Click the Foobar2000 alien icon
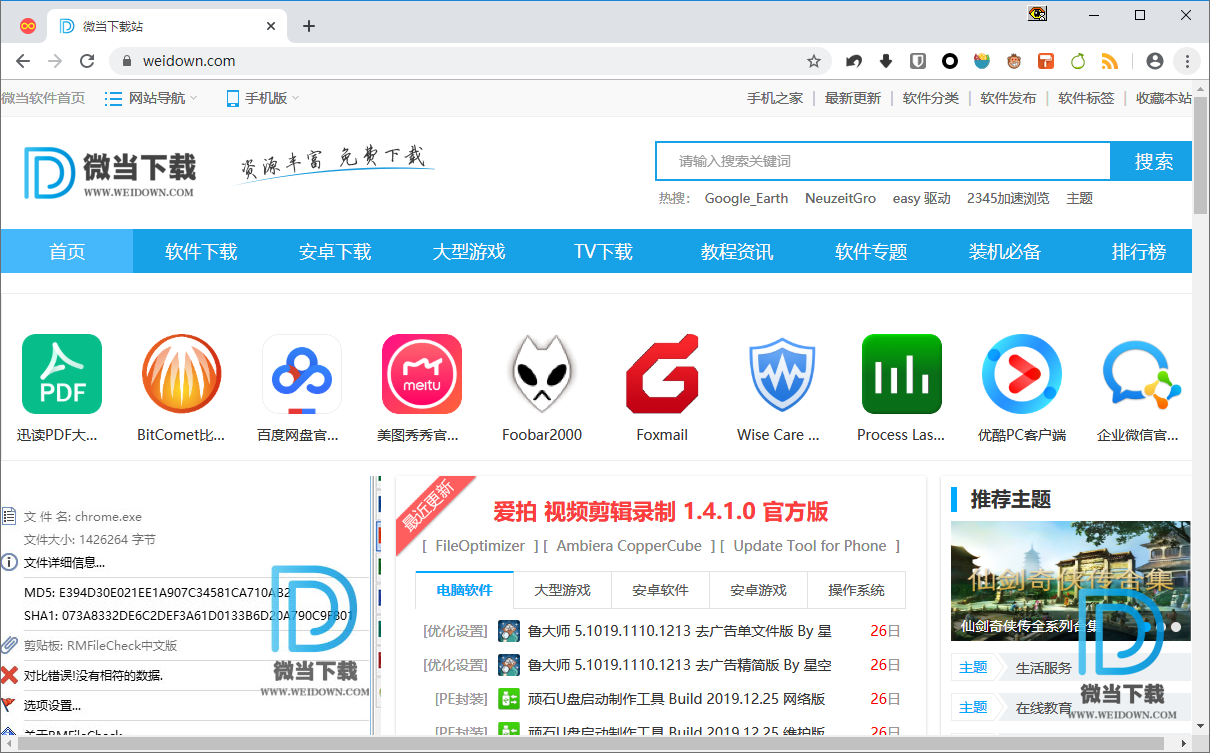This screenshot has width=1210, height=753. pos(541,374)
